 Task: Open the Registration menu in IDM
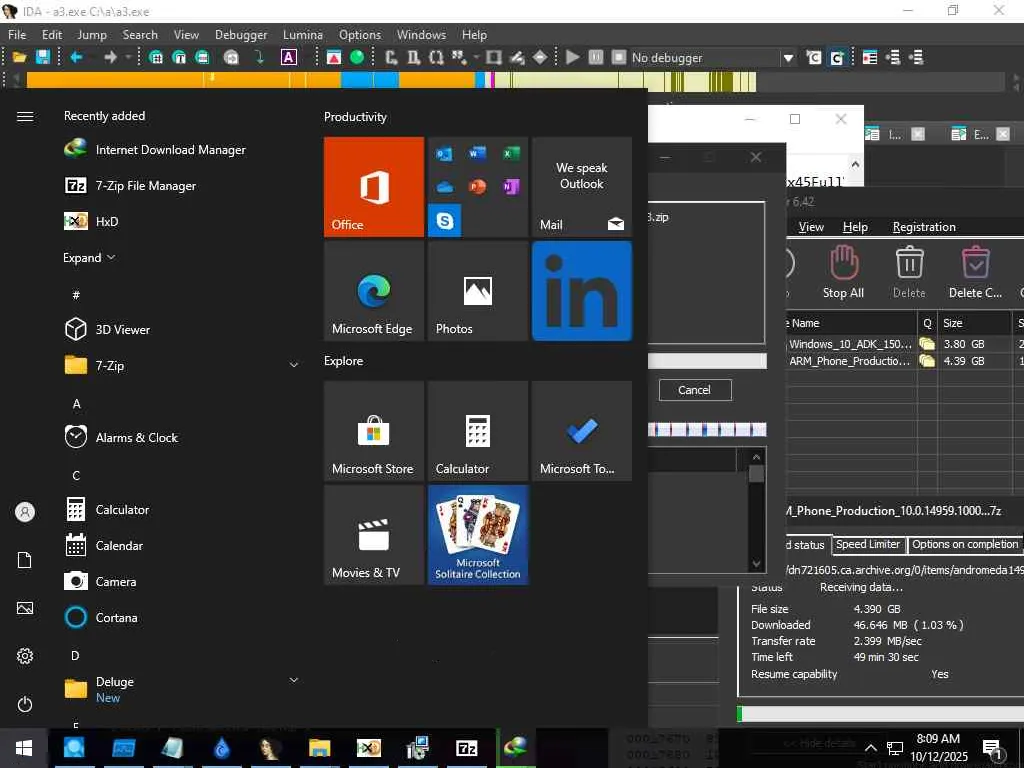pyautogui.click(x=924, y=227)
